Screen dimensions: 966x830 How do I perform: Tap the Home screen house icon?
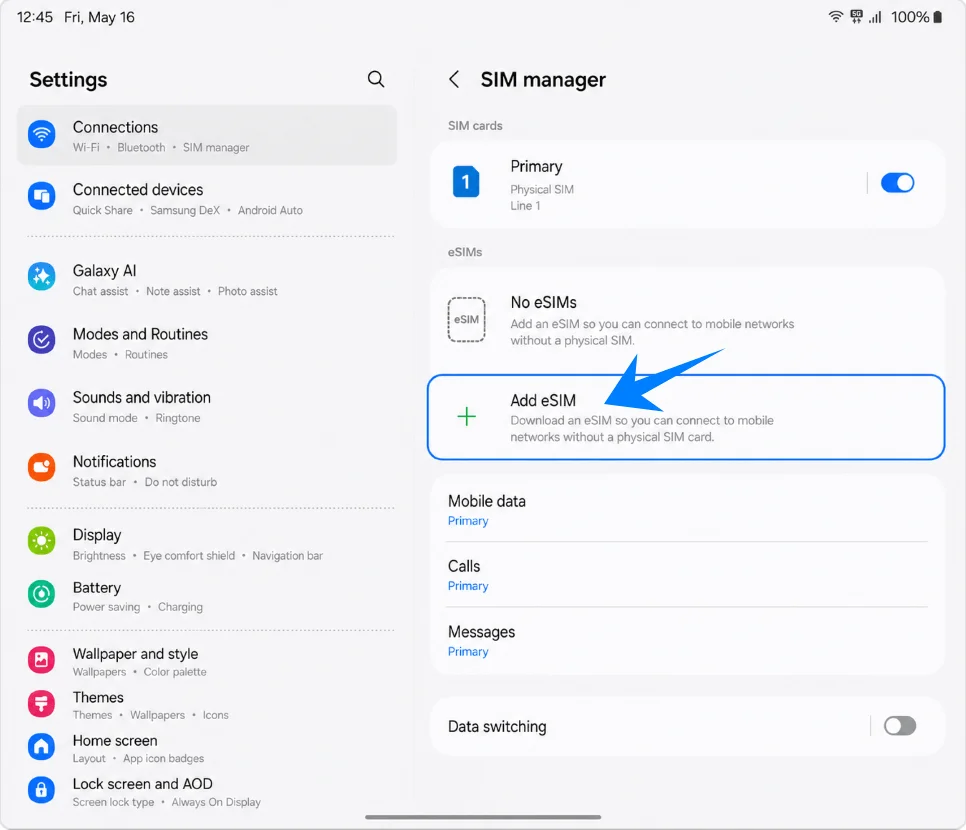click(41, 746)
